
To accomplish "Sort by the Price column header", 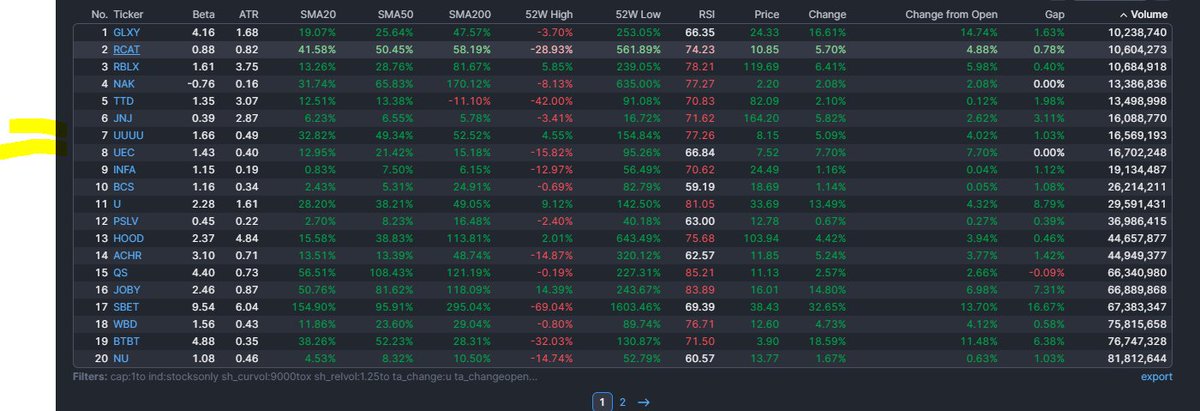I will pyautogui.click(x=765, y=15).
